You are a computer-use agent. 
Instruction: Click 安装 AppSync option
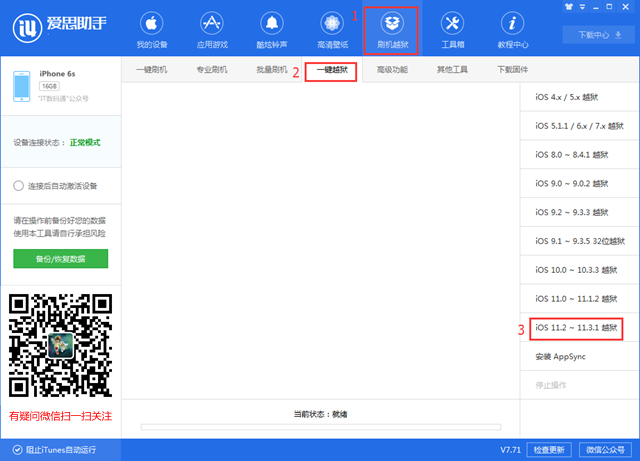click(x=579, y=356)
